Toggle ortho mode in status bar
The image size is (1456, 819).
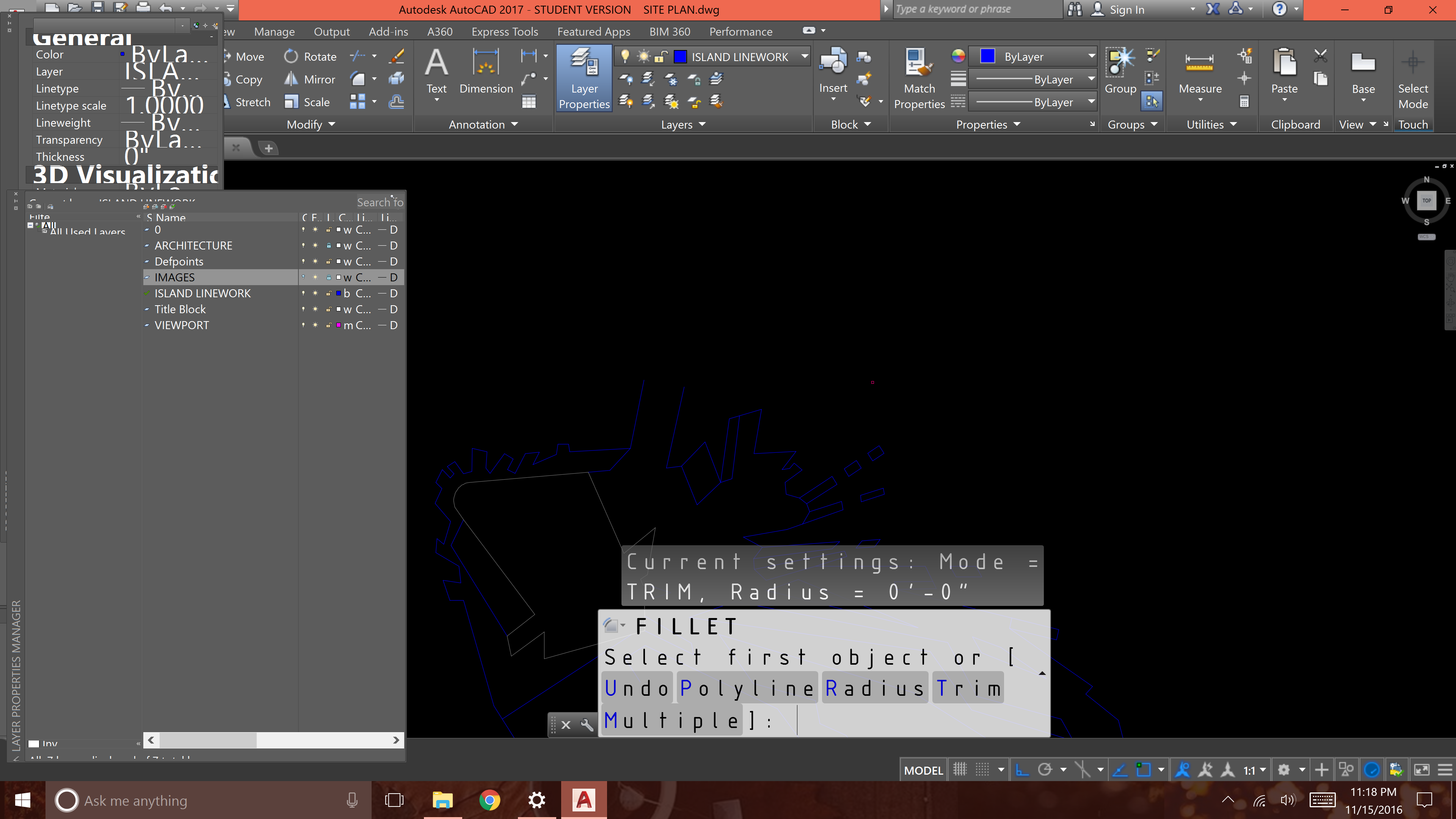[x=1022, y=770]
